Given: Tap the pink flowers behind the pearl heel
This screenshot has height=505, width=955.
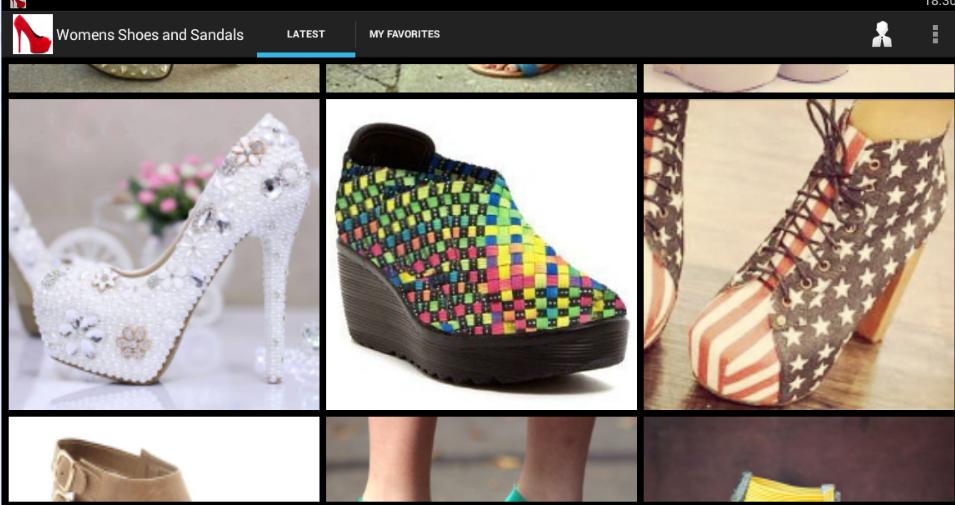Looking at the screenshot, I should tap(170, 185).
